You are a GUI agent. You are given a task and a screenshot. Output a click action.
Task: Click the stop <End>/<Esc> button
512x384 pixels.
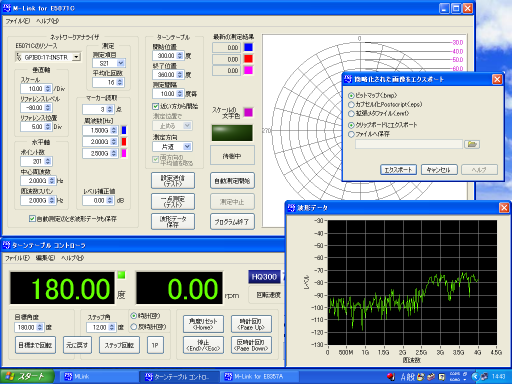pos(203,345)
